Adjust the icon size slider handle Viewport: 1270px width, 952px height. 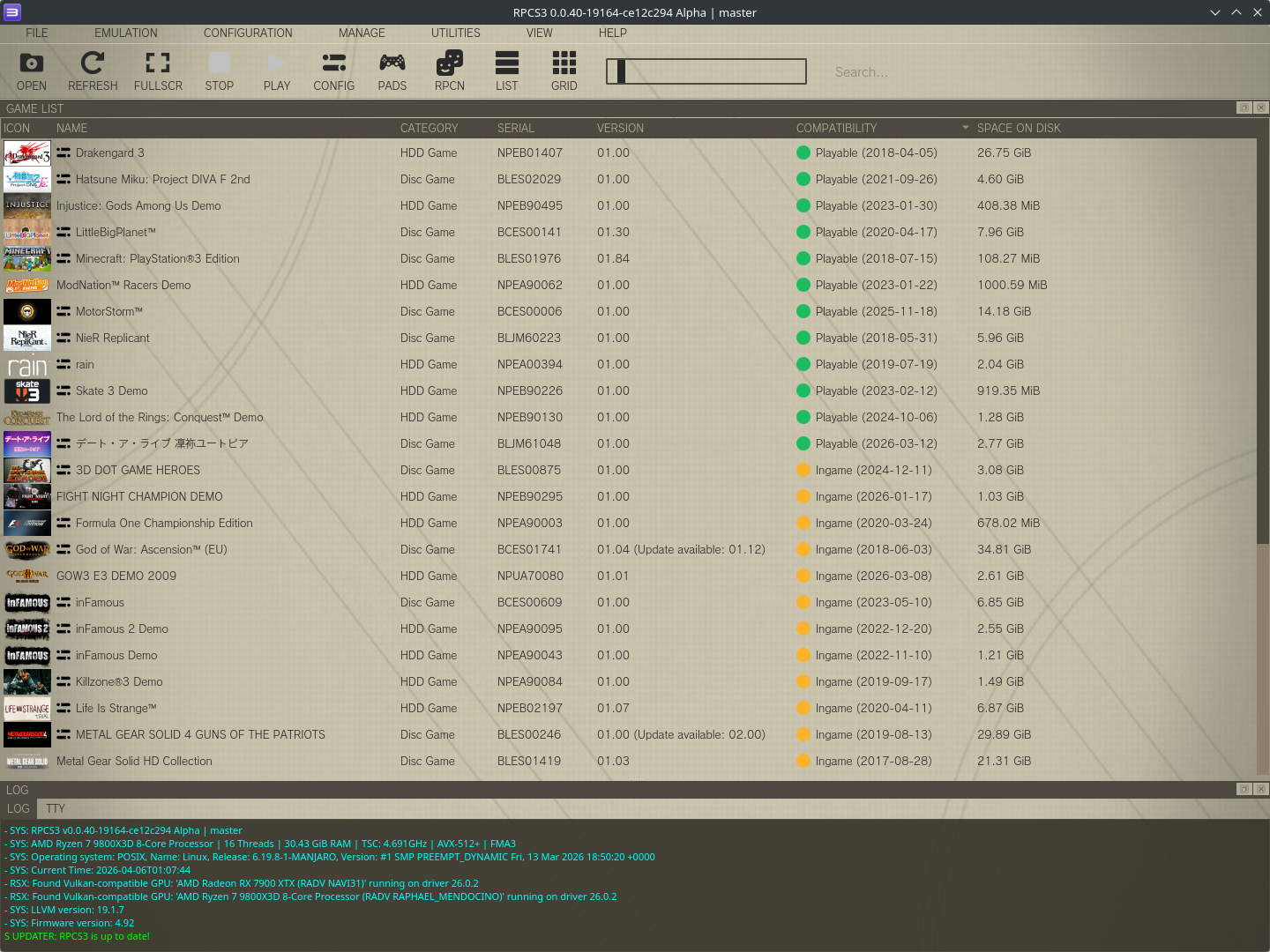[621, 71]
